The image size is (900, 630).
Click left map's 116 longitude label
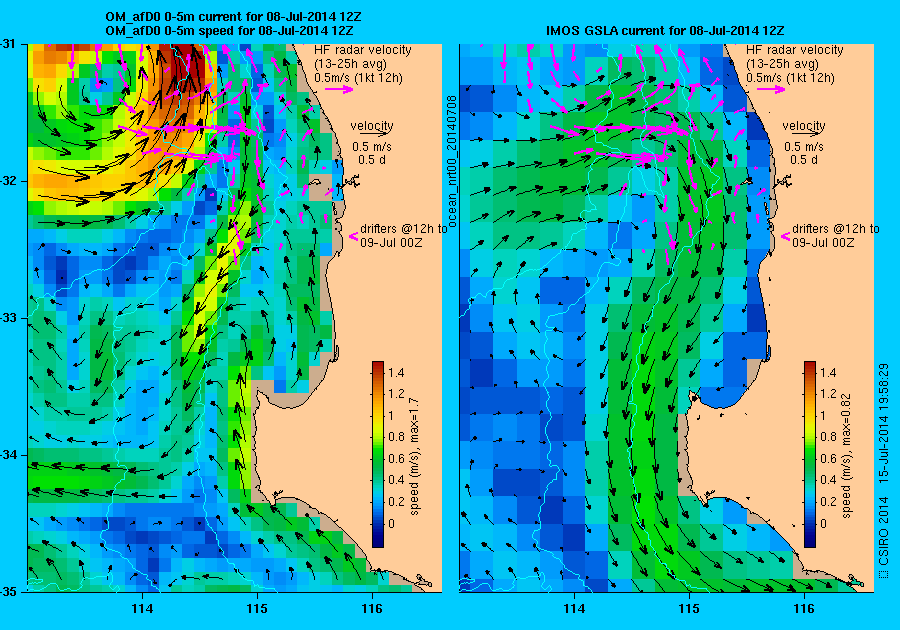(372, 609)
